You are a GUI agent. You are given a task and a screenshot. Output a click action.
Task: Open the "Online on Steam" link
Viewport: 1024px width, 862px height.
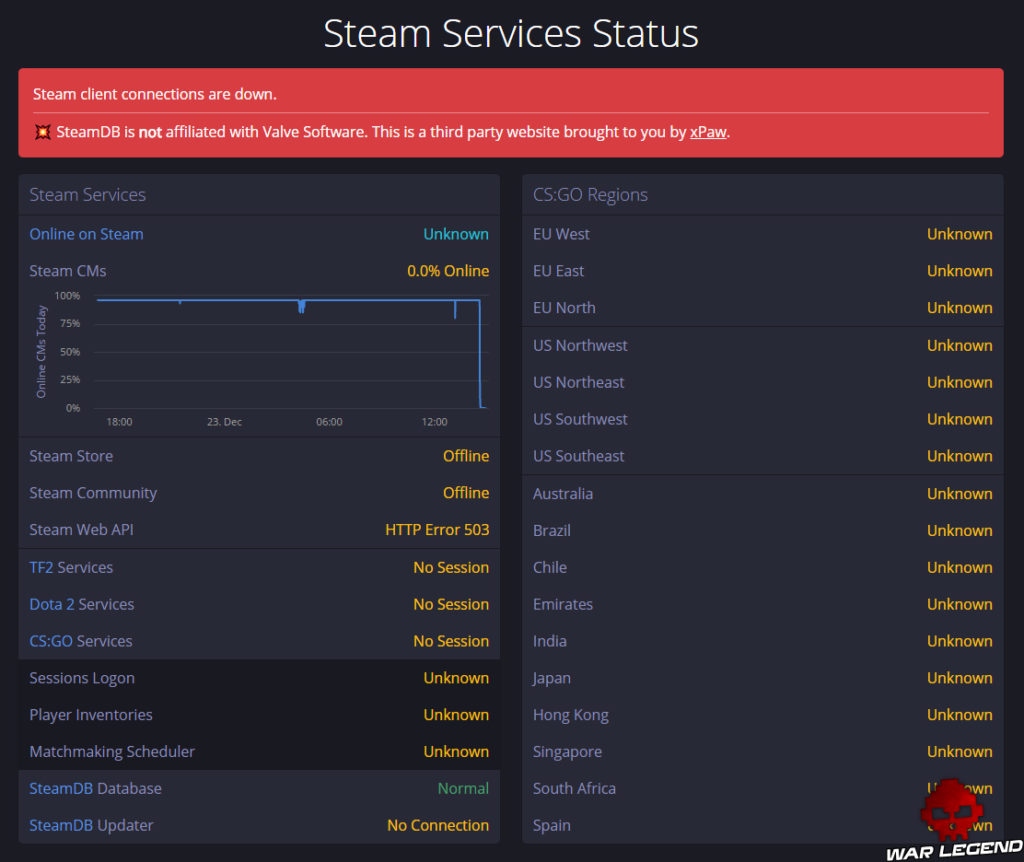pyautogui.click(x=86, y=233)
